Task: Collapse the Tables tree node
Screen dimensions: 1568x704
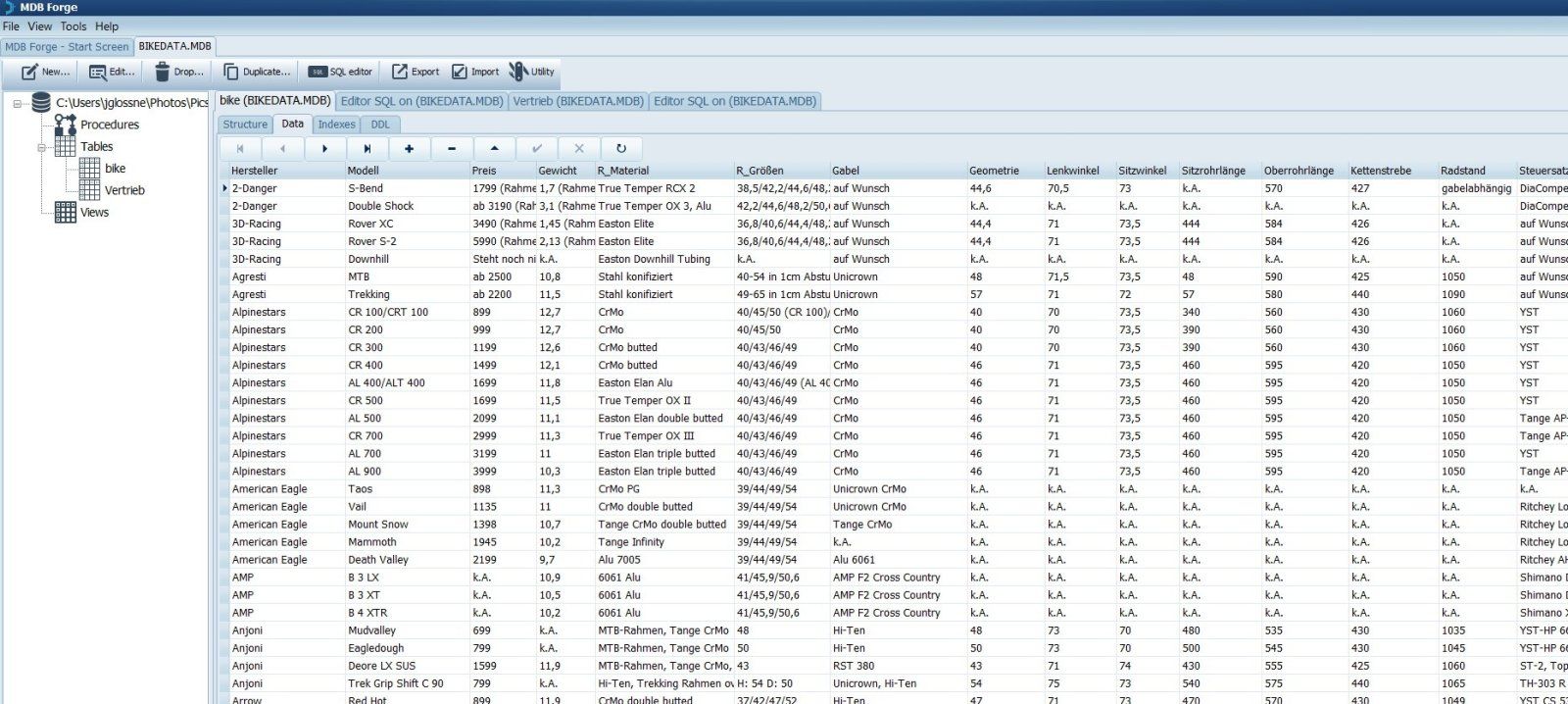Action: tap(41, 147)
